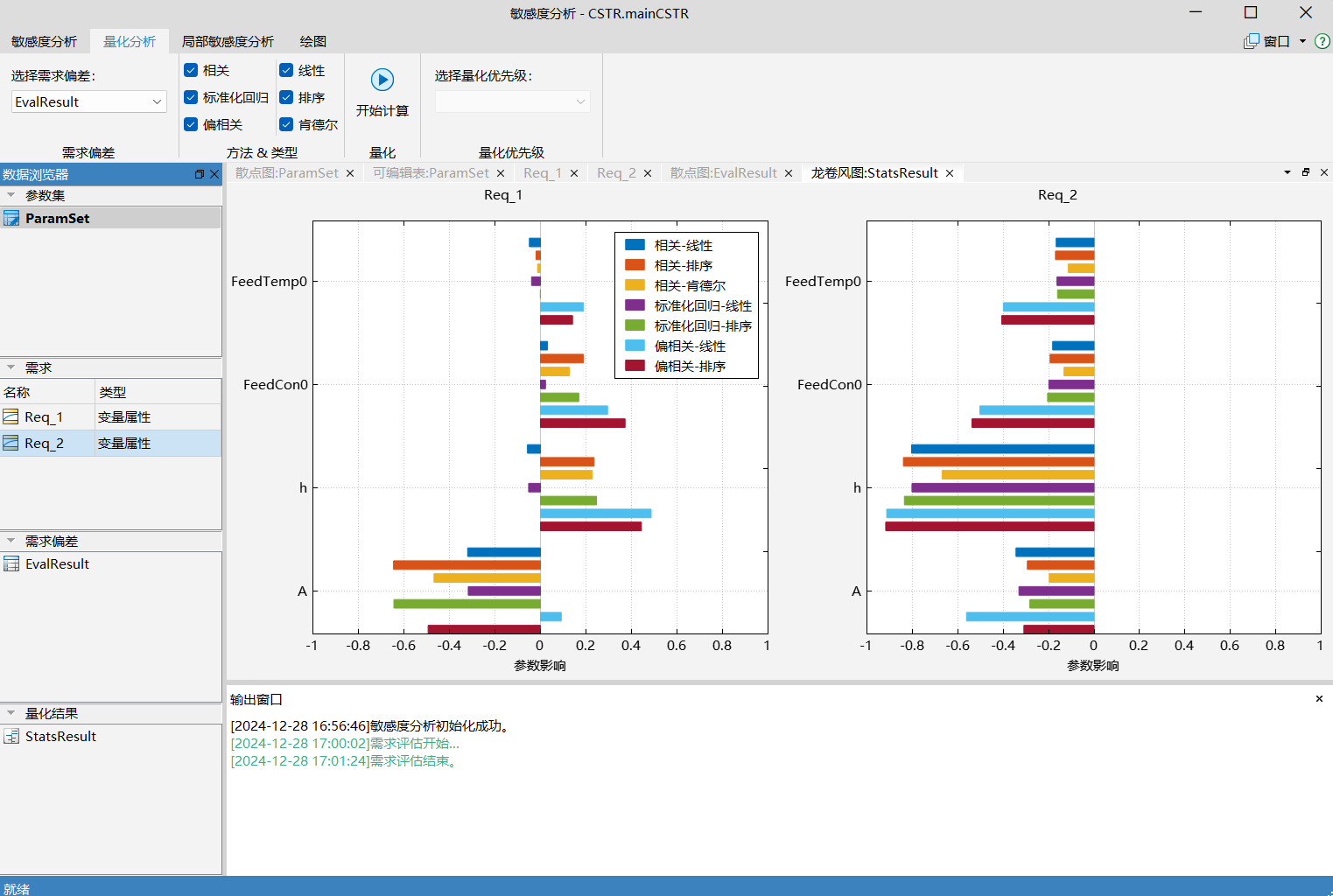This screenshot has height=896, width=1333.
Task: Click the 偏相关-线性 legend color swatch
Action: click(x=635, y=346)
